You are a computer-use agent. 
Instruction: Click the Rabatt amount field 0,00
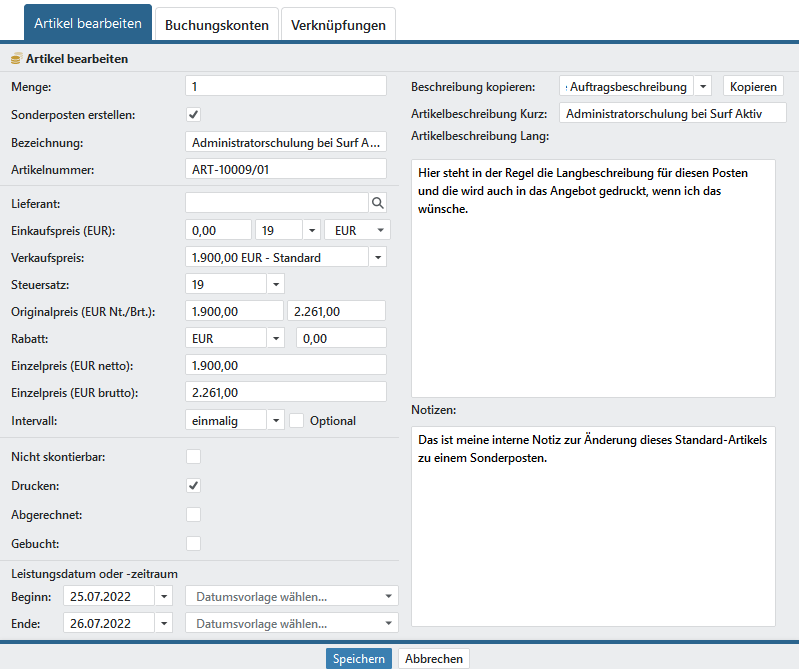coord(341,338)
